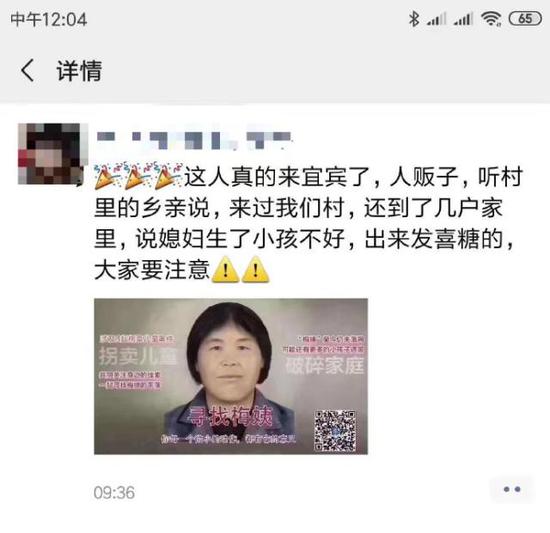The image size is (550, 533).
Task: Tap the second cellular signal strength icon
Action: point(463,19)
